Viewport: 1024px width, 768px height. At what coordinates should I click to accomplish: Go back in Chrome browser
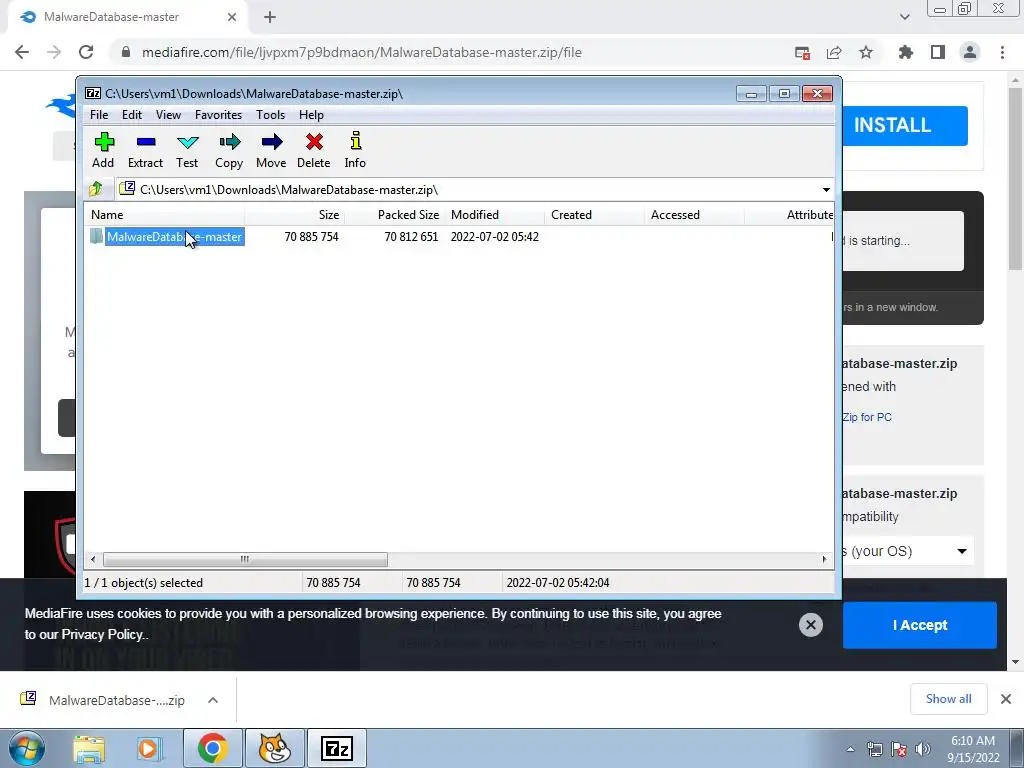[22, 52]
